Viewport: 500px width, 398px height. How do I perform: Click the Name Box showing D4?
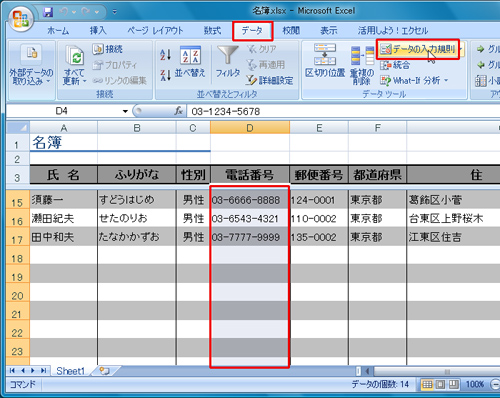pos(62,111)
